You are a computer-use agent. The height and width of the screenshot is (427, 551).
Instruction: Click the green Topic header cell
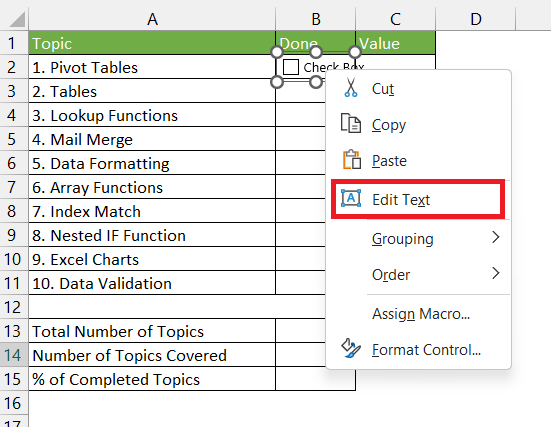[152, 43]
